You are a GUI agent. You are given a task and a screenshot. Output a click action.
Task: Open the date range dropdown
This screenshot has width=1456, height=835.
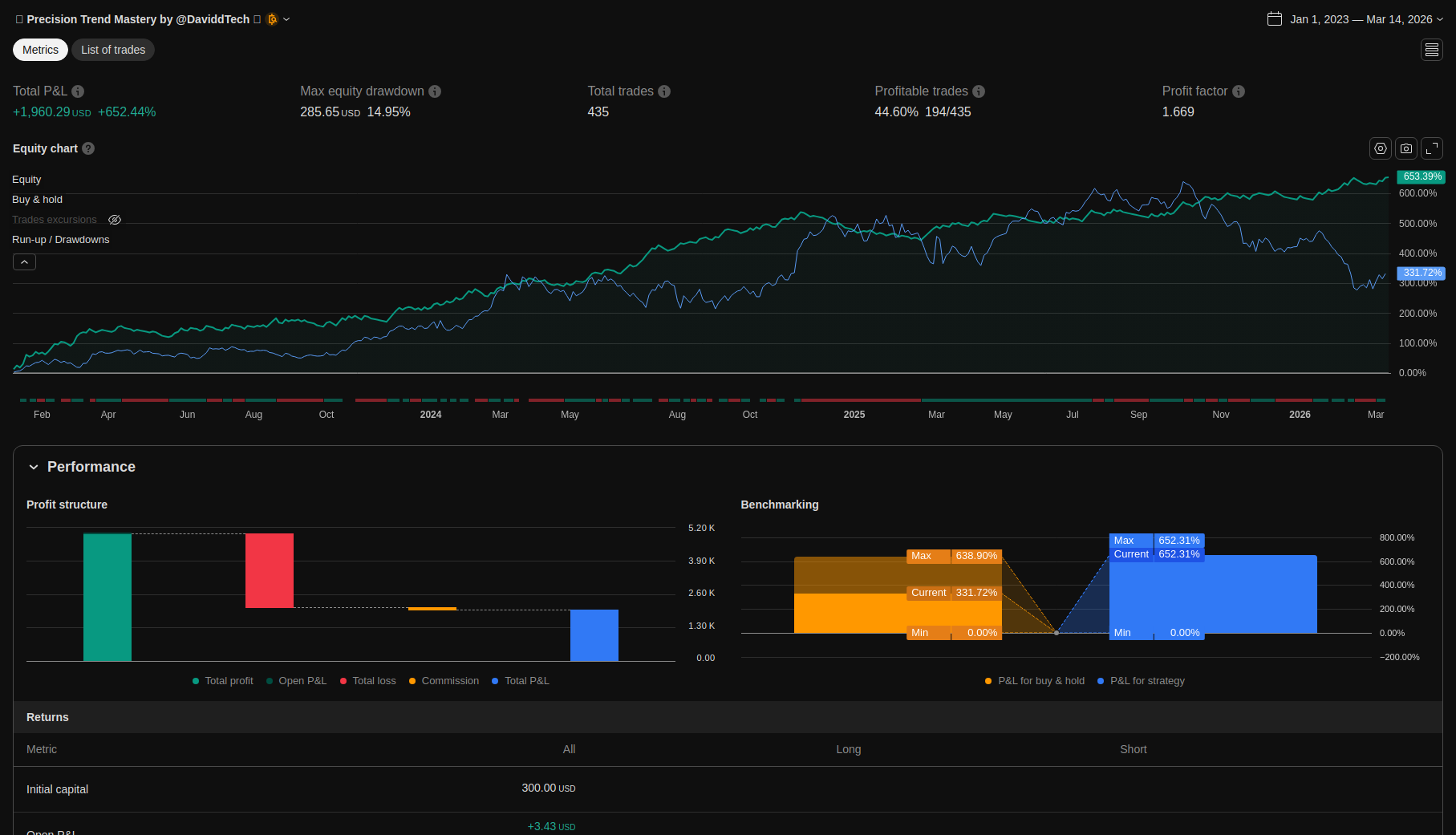pyautogui.click(x=1355, y=19)
